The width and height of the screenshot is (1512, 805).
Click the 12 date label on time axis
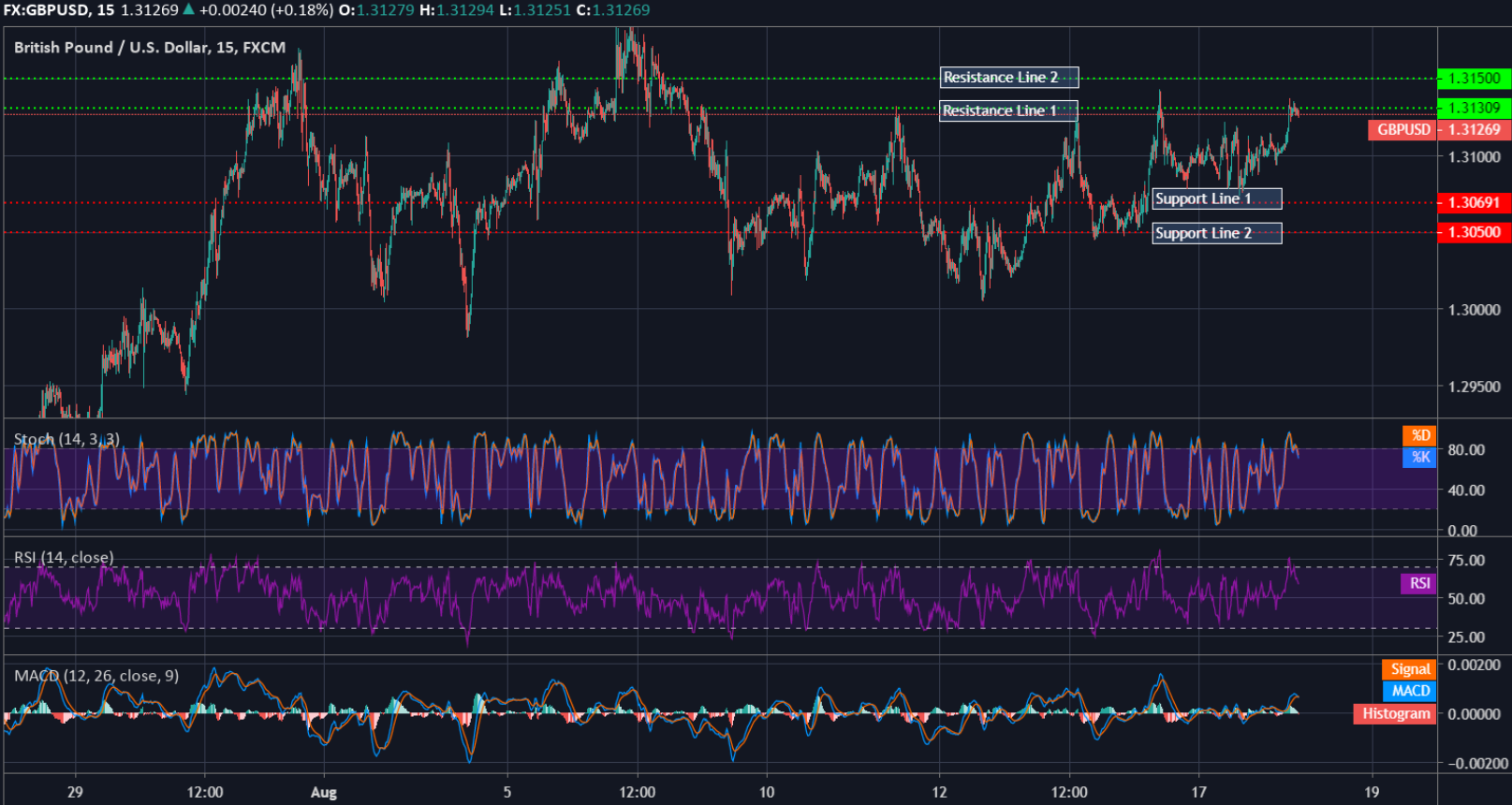tap(939, 792)
